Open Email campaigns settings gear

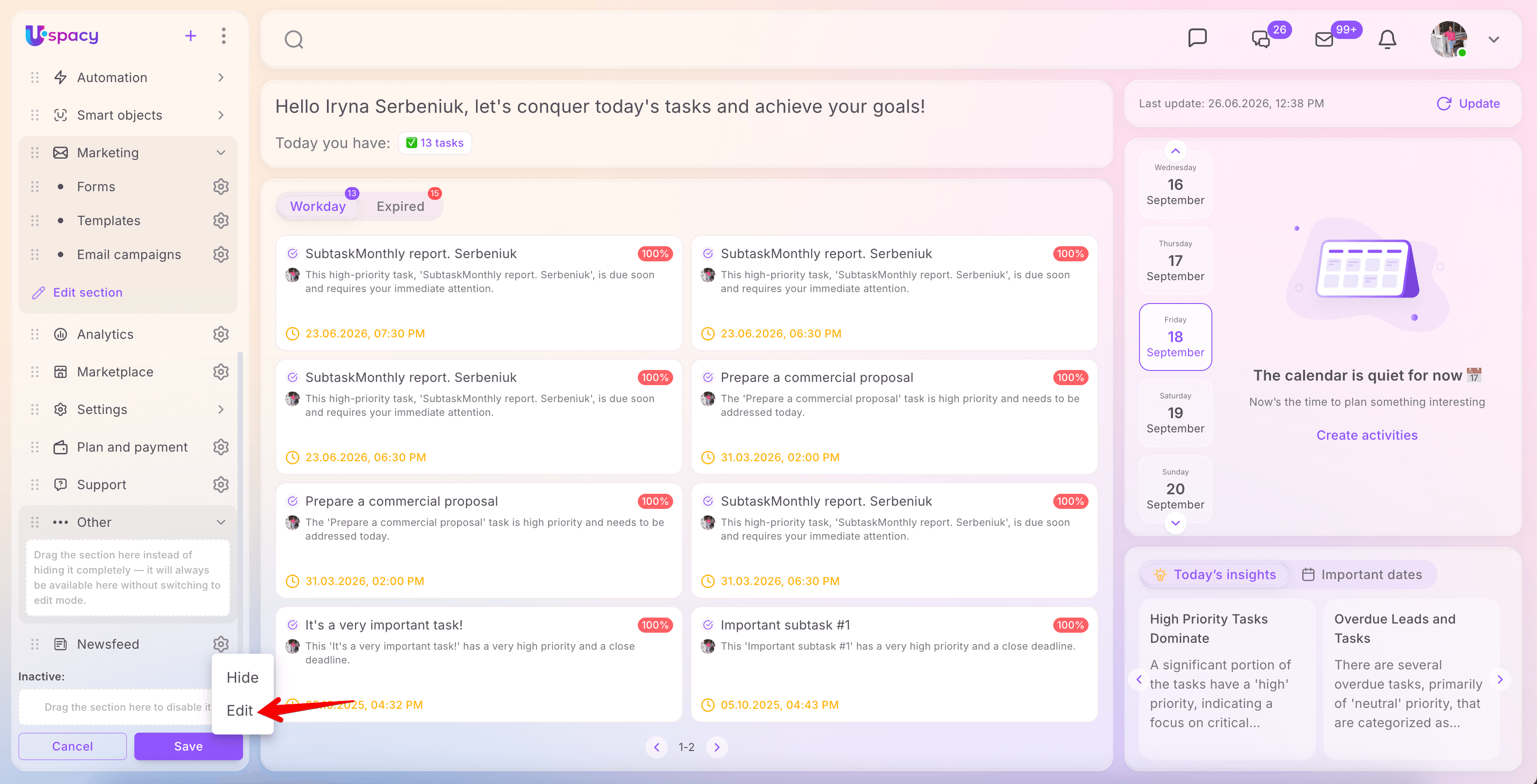coord(221,255)
